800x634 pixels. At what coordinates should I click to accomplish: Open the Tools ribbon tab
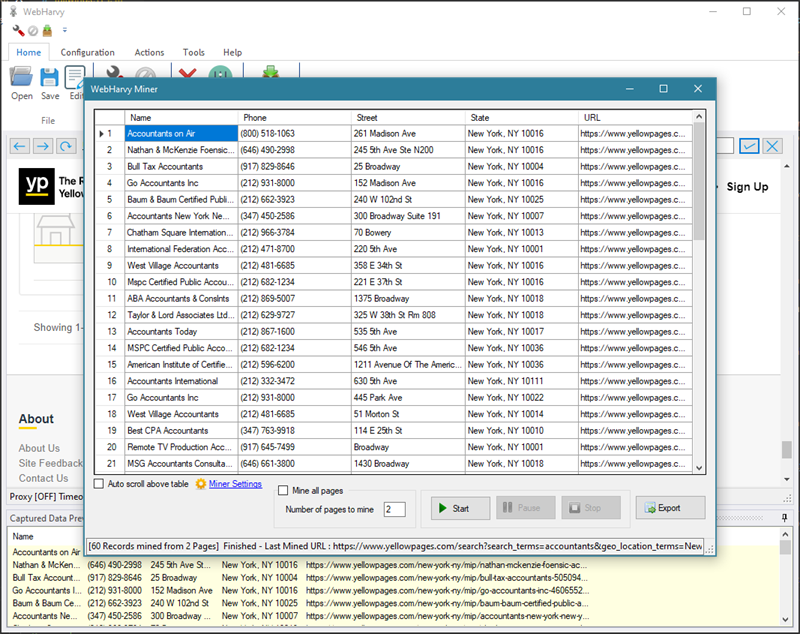(x=194, y=52)
